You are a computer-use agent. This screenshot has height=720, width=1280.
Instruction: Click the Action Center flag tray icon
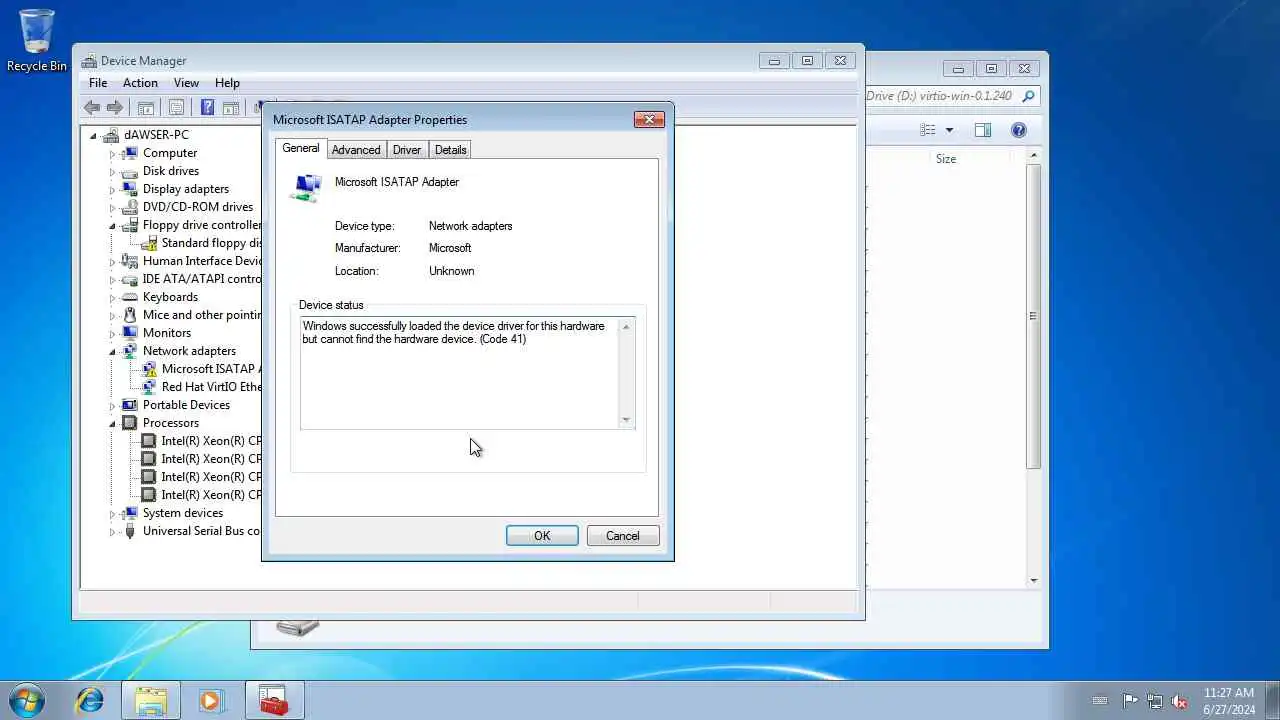point(1130,701)
